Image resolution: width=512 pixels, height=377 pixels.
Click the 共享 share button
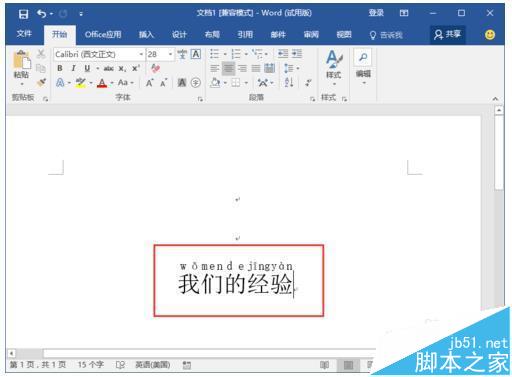(447, 34)
